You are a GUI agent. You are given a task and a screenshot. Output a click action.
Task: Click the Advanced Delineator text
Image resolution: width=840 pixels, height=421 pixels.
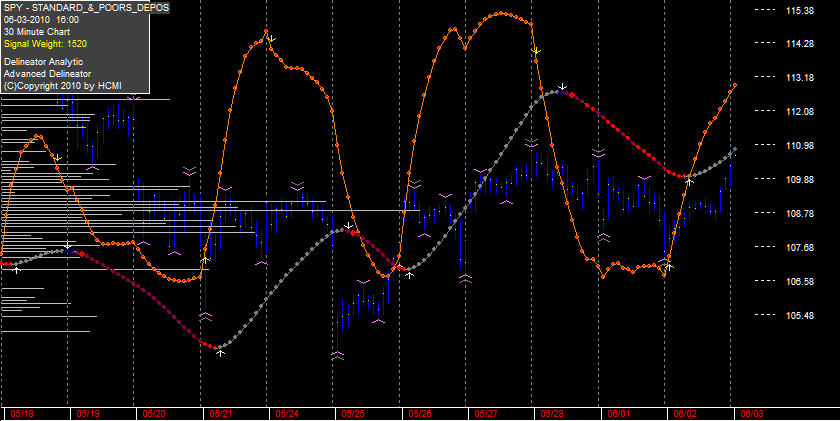click(x=47, y=73)
